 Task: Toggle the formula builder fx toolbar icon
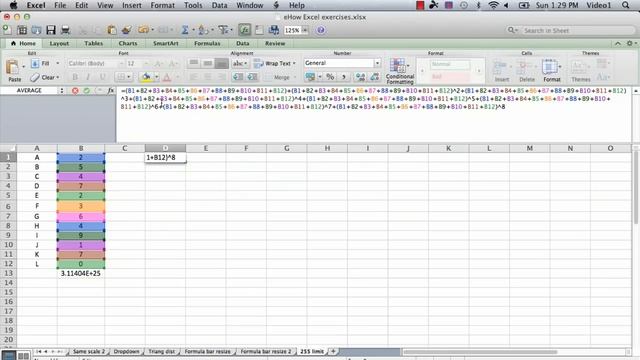pyautogui.click(x=244, y=30)
